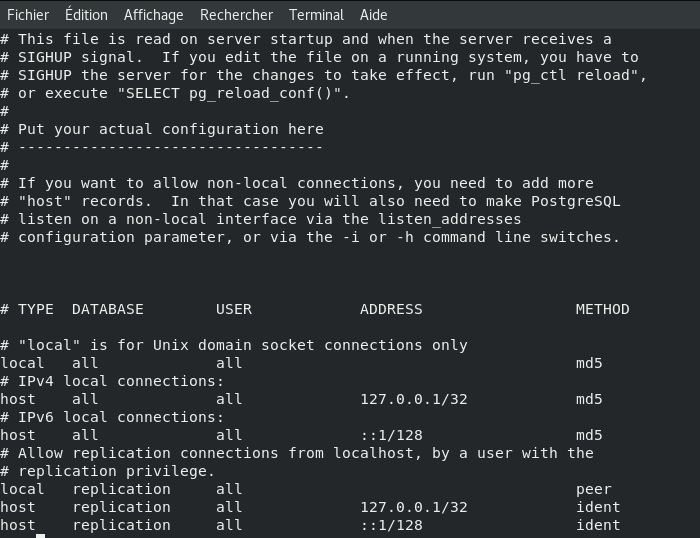Open the Fichier menu
Image resolution: width=700 pixels, height=538 pixels.
(x=28, y=15)
